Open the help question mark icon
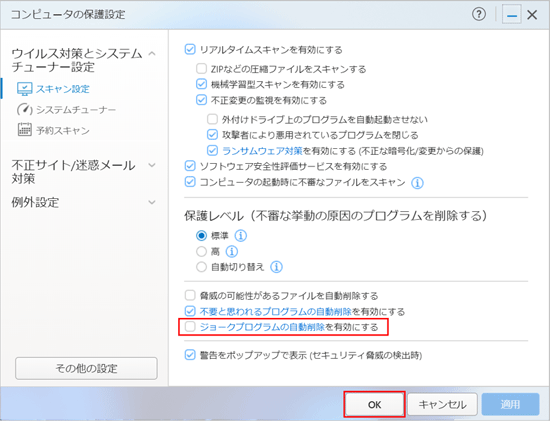This screenshot has height=421, width=550. [x=479, y=14]
